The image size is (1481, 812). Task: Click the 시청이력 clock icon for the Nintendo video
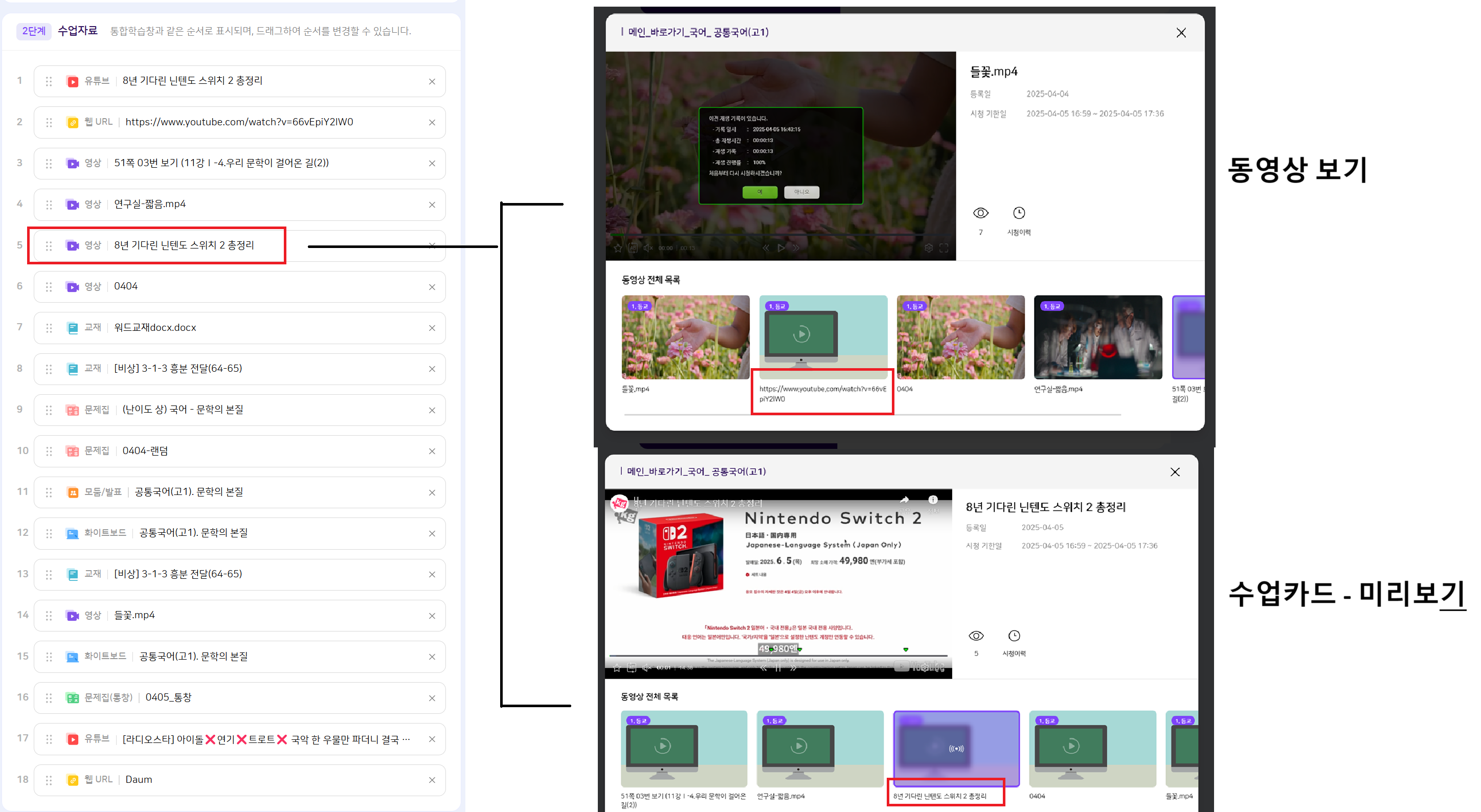point(1014,636)
